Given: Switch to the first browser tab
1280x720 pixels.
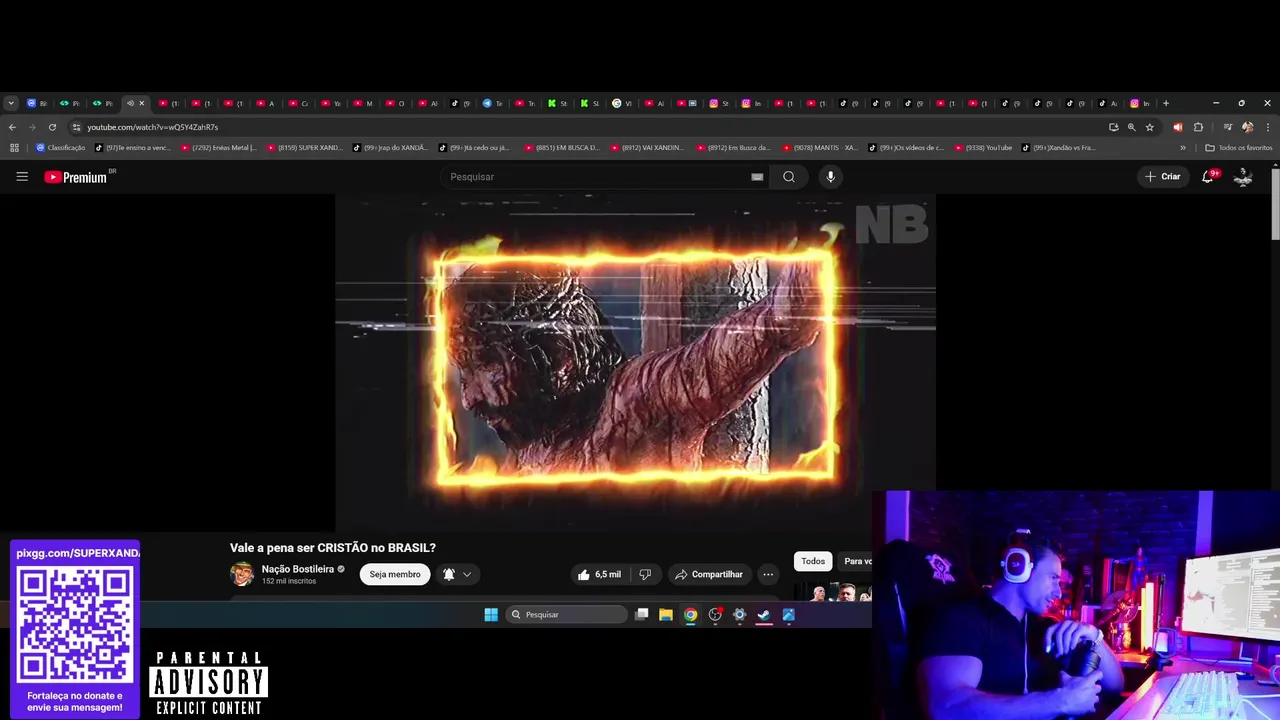Looking at the screenshot, I should pyautogui.click(x=36, y=103).
